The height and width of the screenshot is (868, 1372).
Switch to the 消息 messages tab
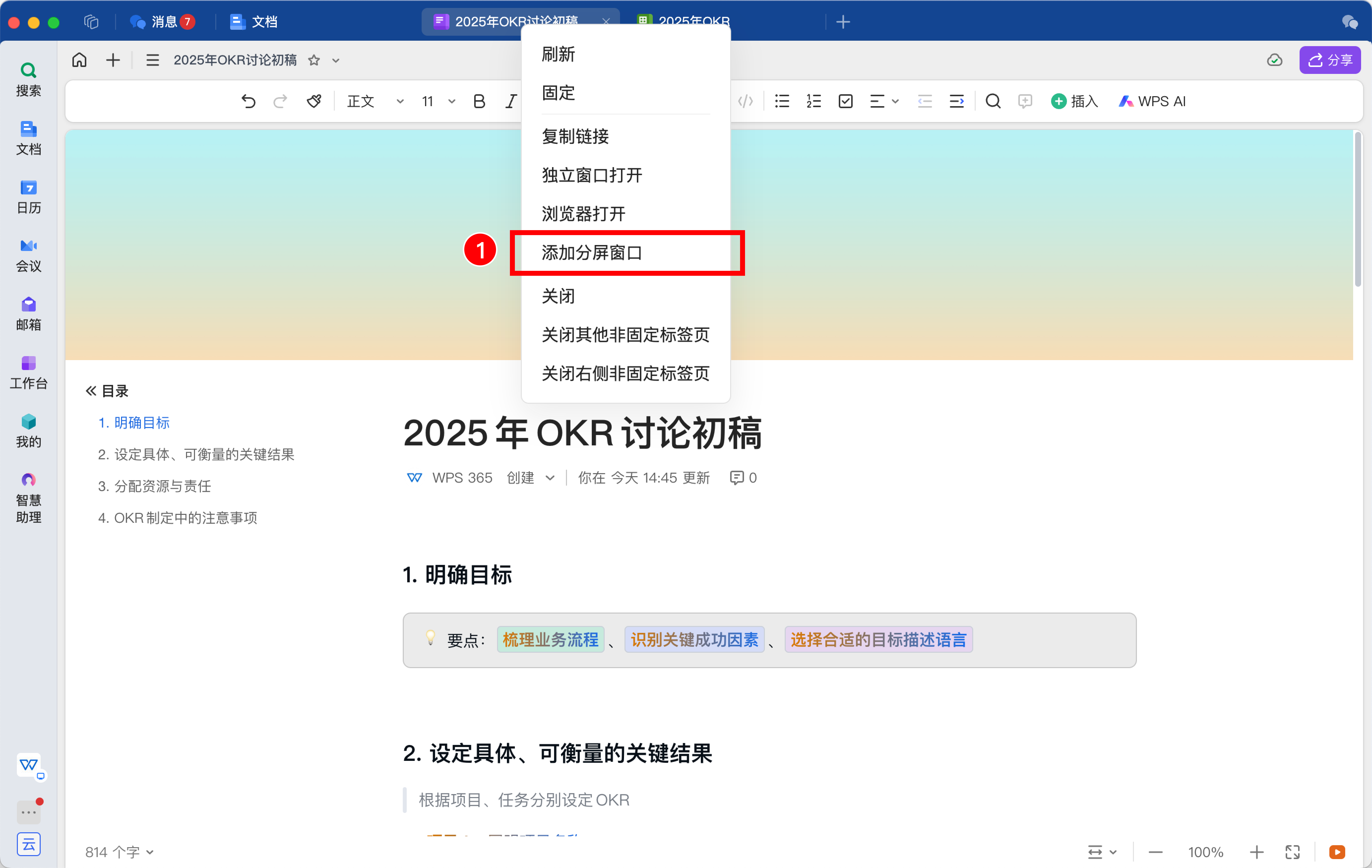coord(162,22)
